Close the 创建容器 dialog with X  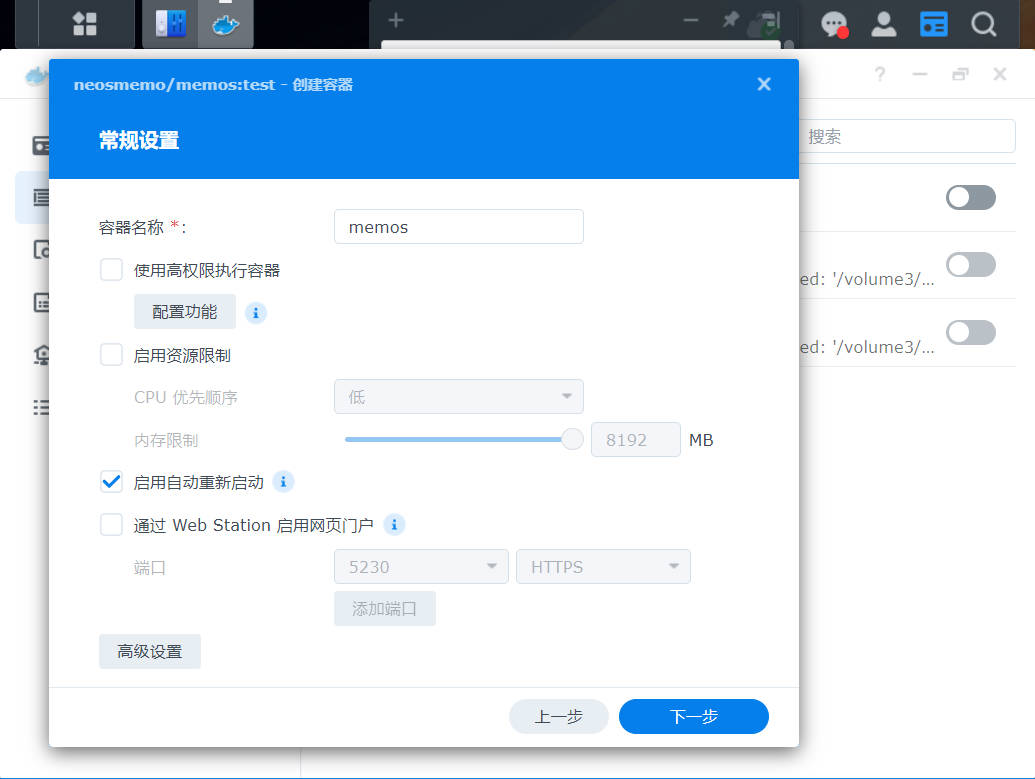[764, 84]
